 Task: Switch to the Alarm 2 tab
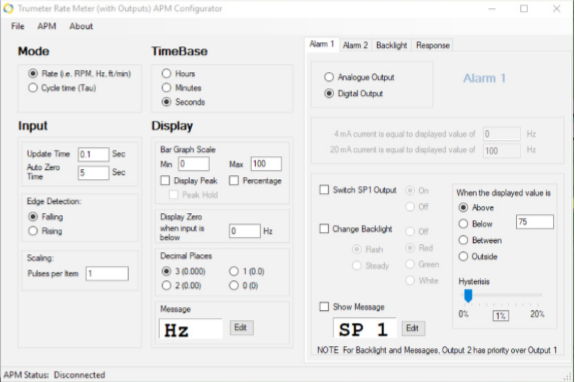pyautogui.click(x=355, y=45)
